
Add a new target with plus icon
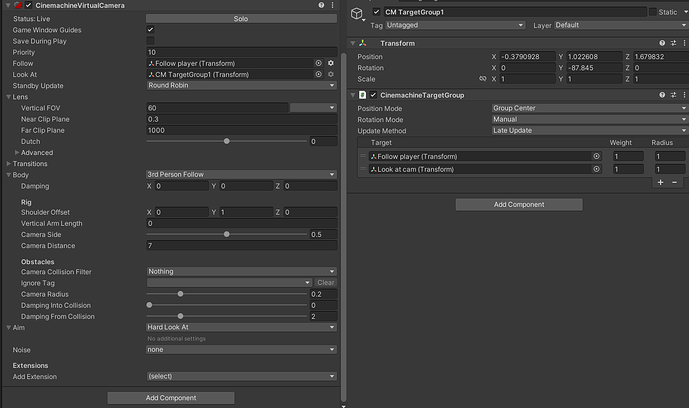click(660, 182)
